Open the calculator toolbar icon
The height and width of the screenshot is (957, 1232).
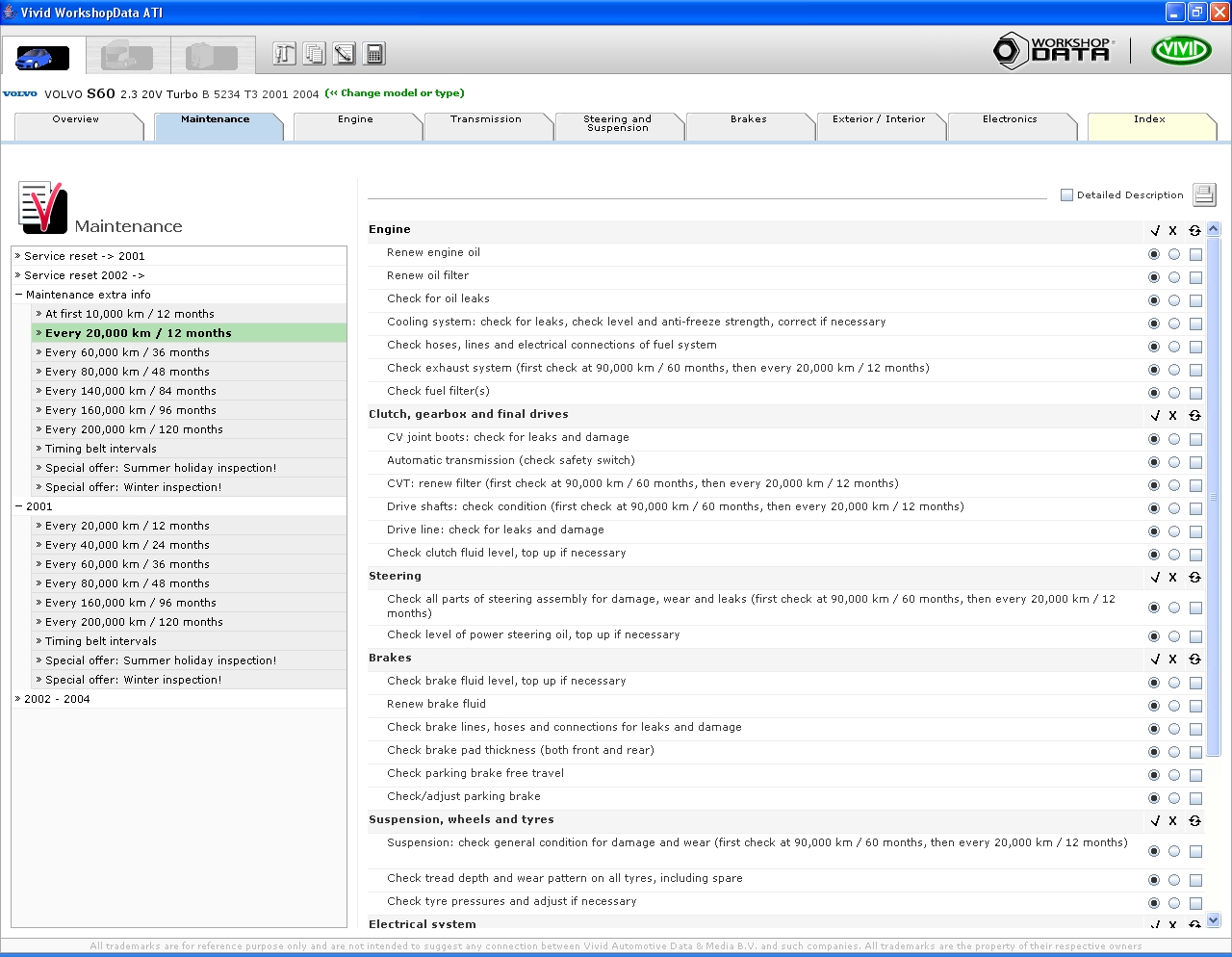374,54
